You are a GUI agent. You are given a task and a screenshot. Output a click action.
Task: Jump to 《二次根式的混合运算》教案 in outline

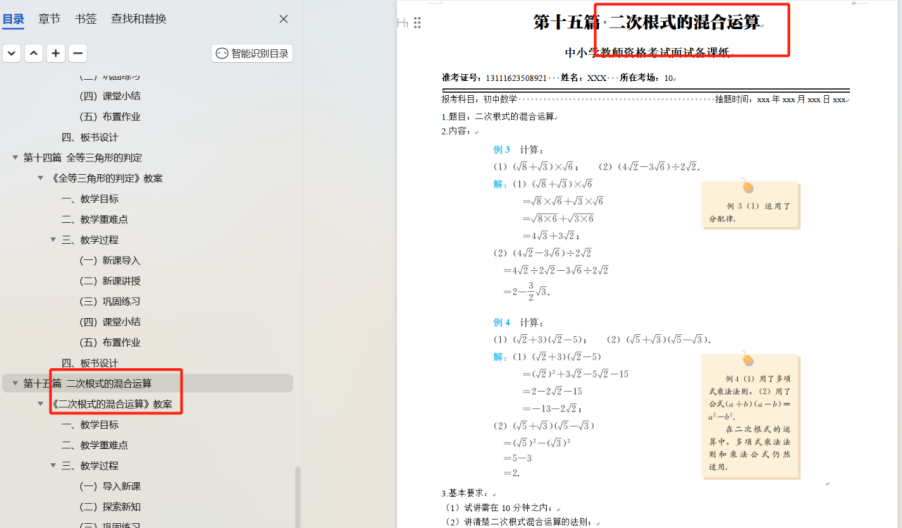click(x=111, y=404)
